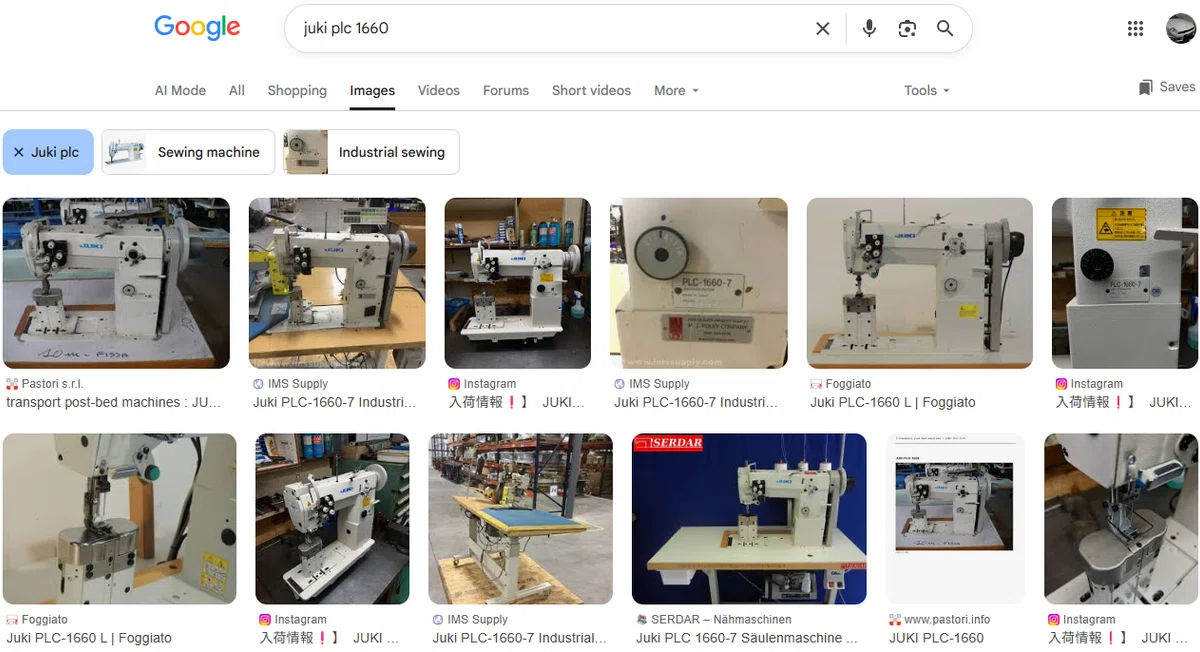Switch to Short videos tab
This screenshot has height=652, width=1200.
click(591, 90)
